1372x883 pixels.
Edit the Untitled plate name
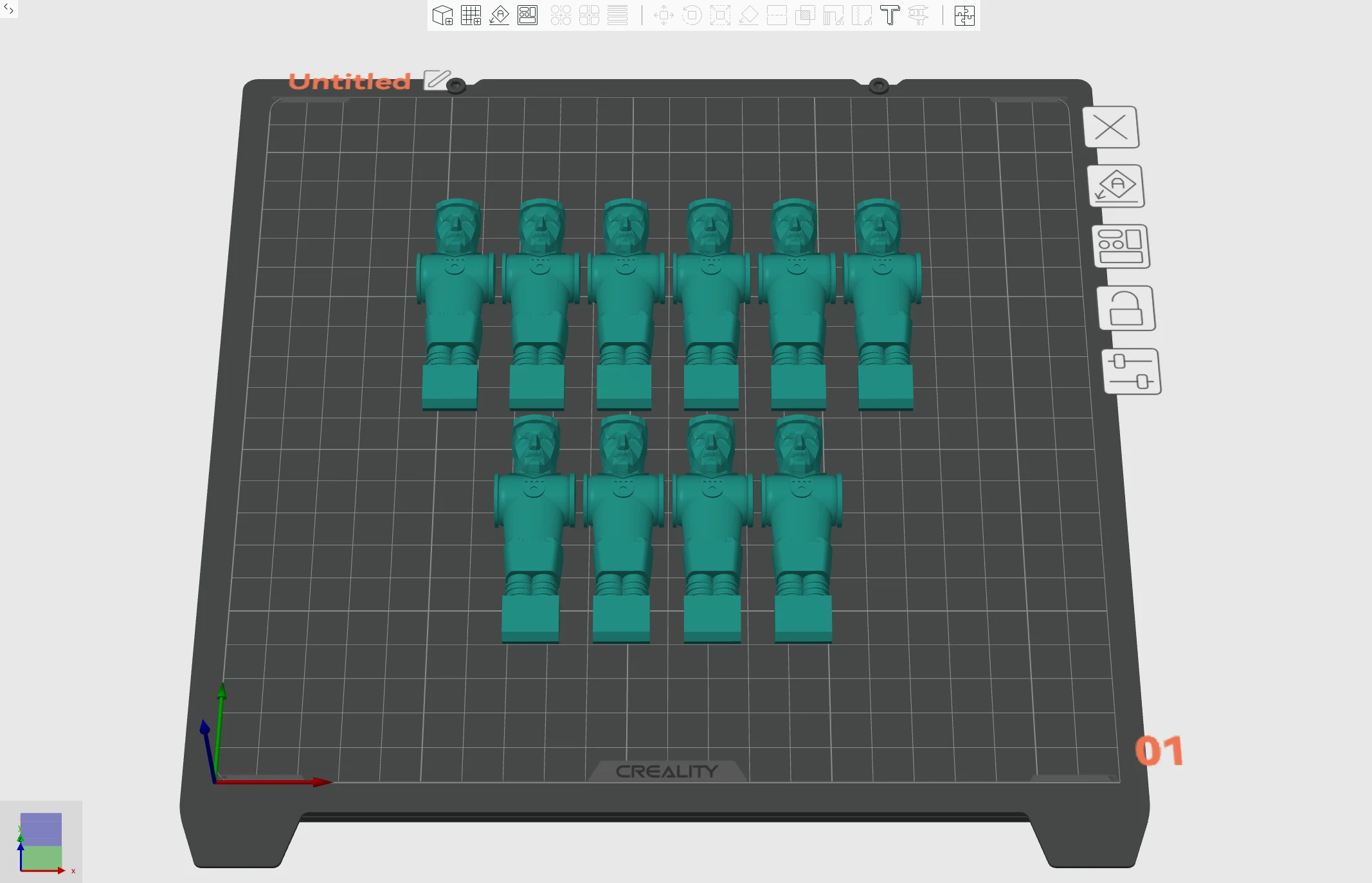tap(437, 80)
